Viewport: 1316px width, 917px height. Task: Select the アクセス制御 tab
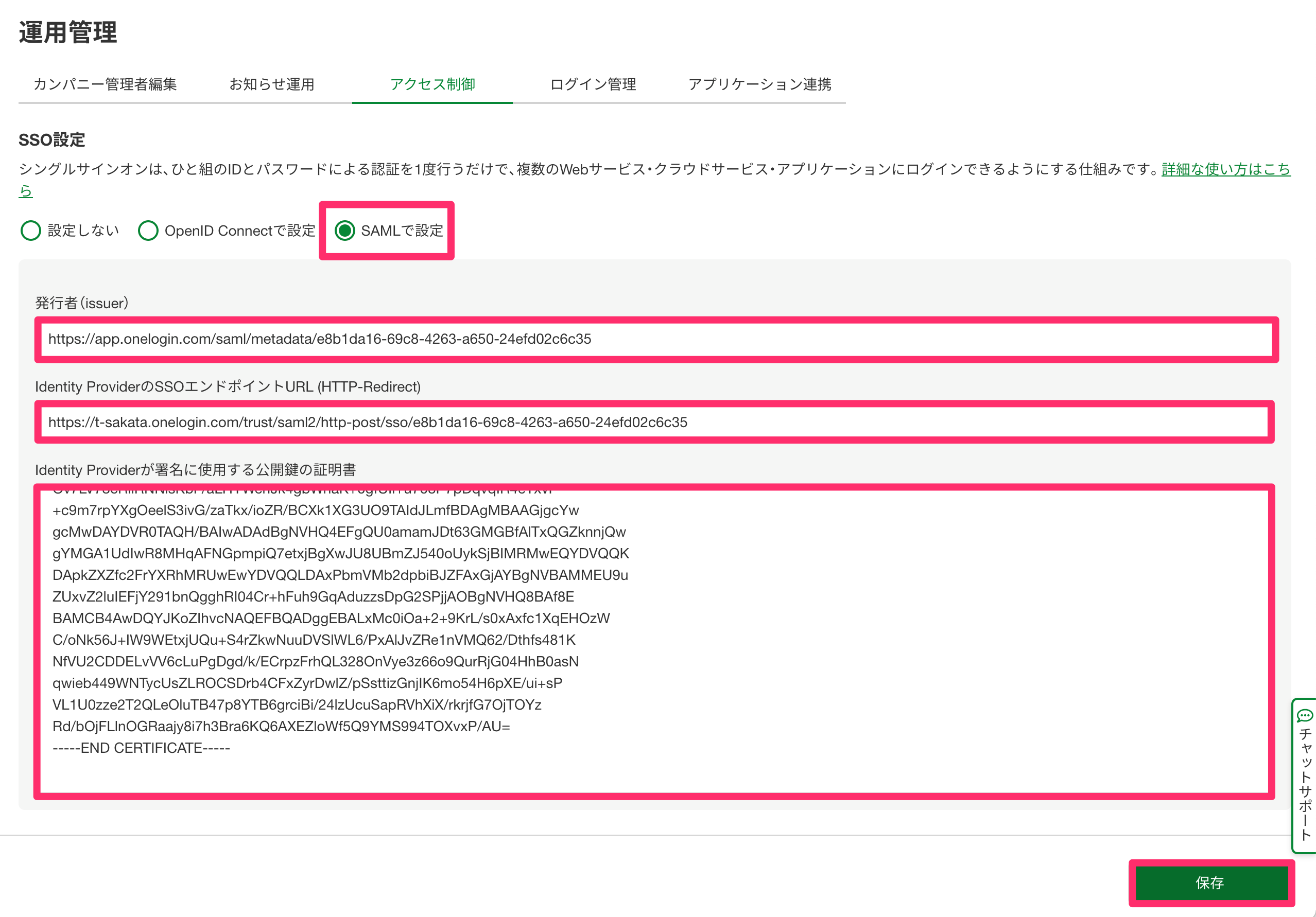pos(432,84)
